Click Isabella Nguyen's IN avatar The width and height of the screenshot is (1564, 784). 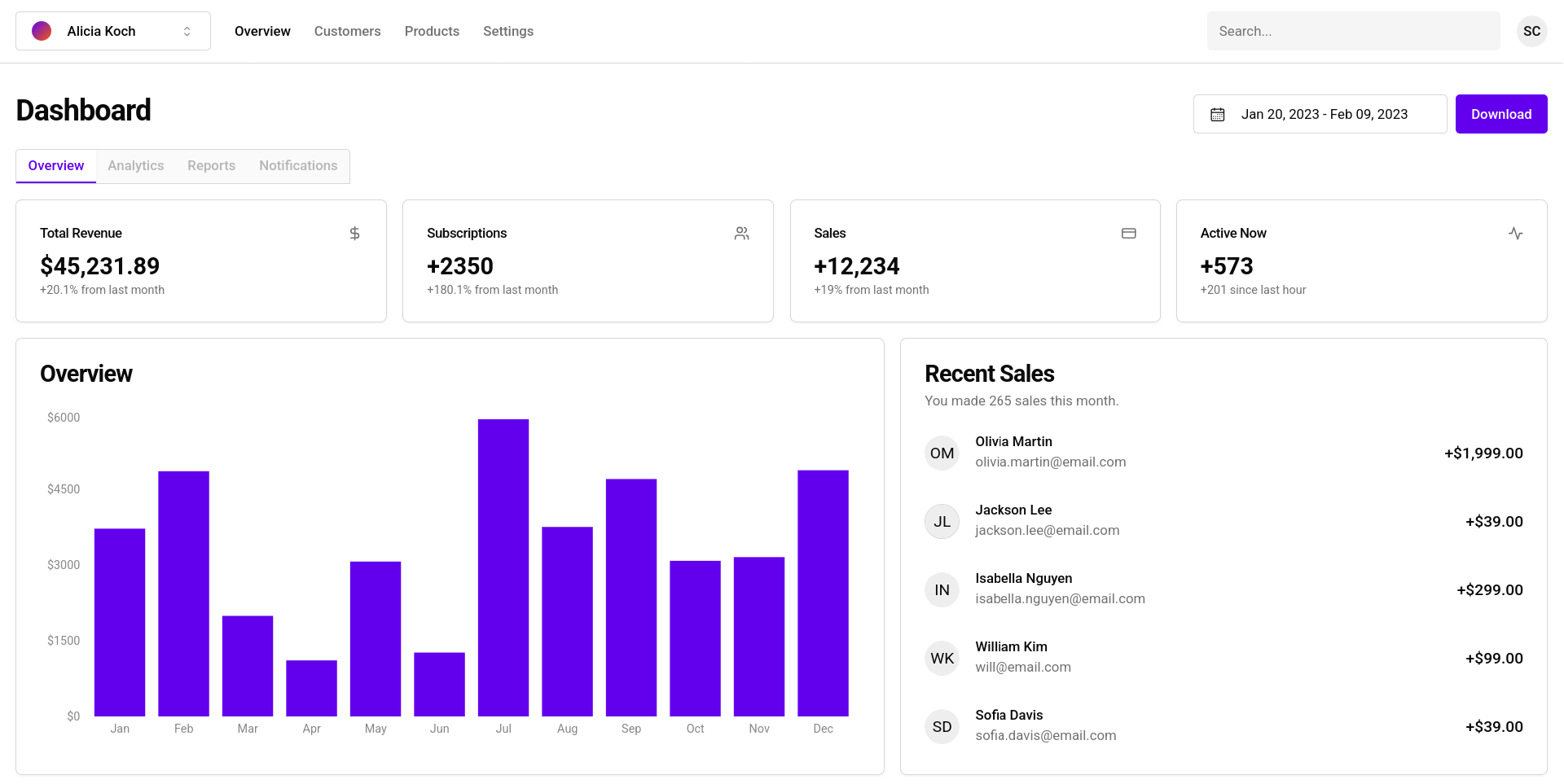tap(942, 589)
